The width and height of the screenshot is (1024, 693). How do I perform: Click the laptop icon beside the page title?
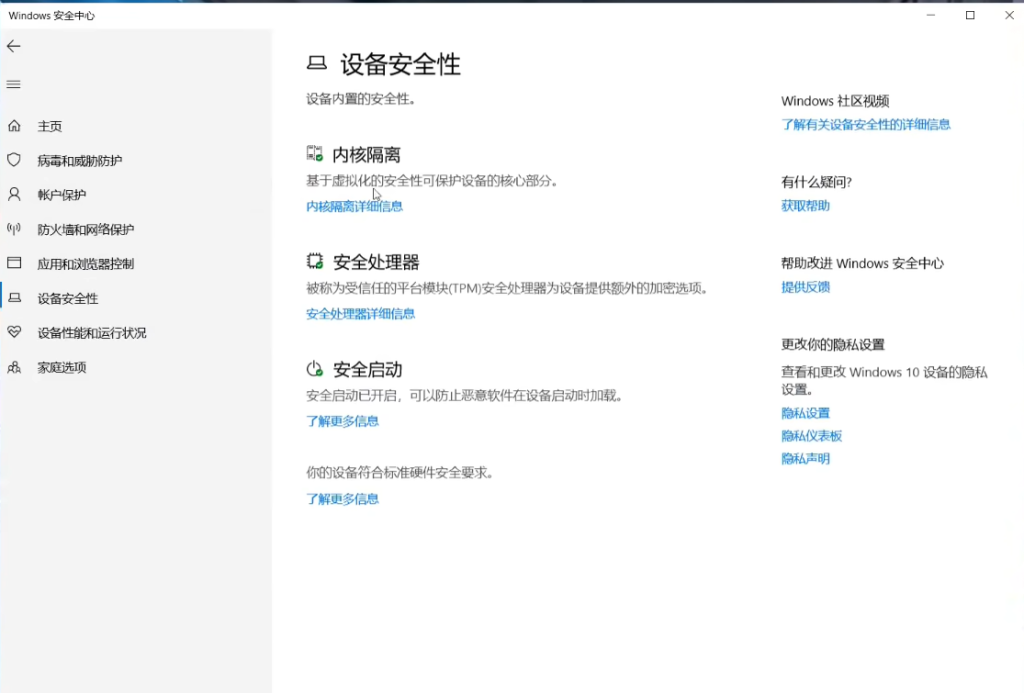(317, 63)
